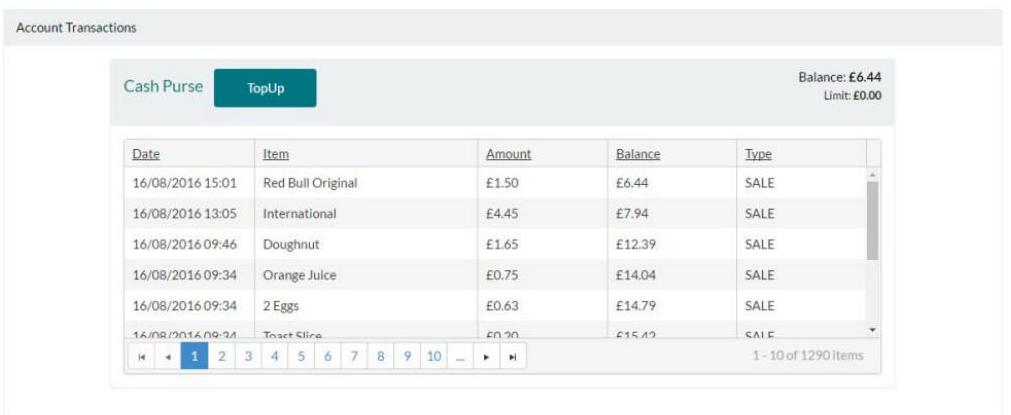1011x415 pixels.
Task: Sort by Balance column header
Action: [x=638, y=154]
